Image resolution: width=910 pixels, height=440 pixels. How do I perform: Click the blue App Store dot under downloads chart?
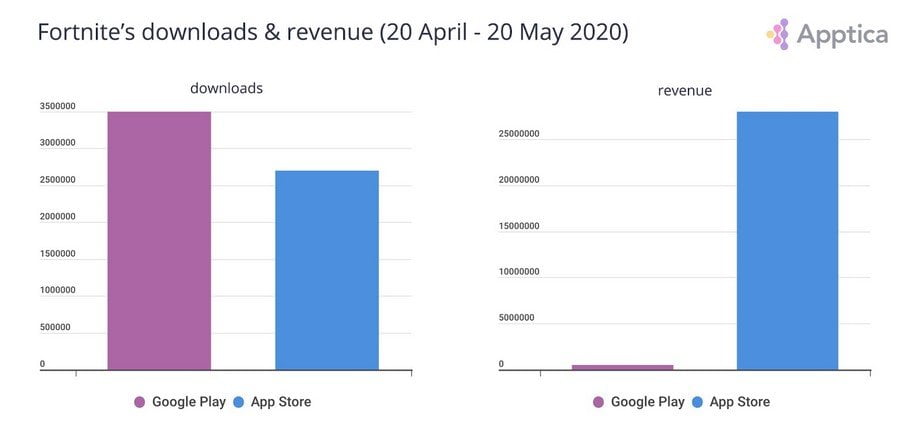tap(238, 402)
